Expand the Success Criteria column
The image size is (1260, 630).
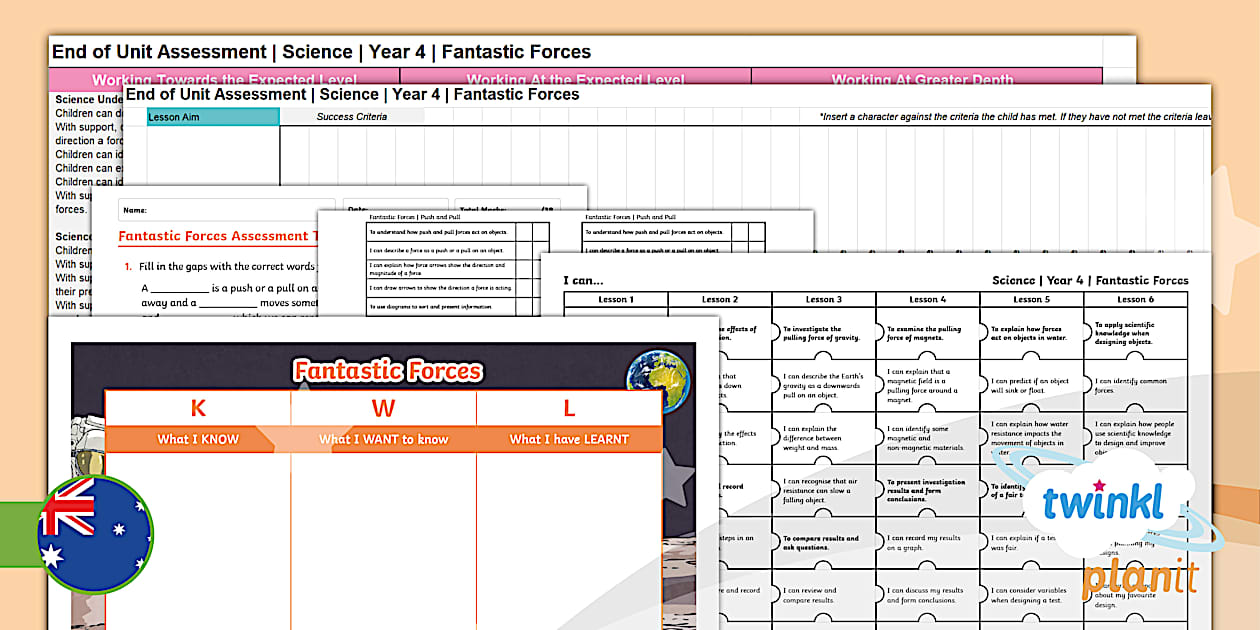(x=352, y=117)
